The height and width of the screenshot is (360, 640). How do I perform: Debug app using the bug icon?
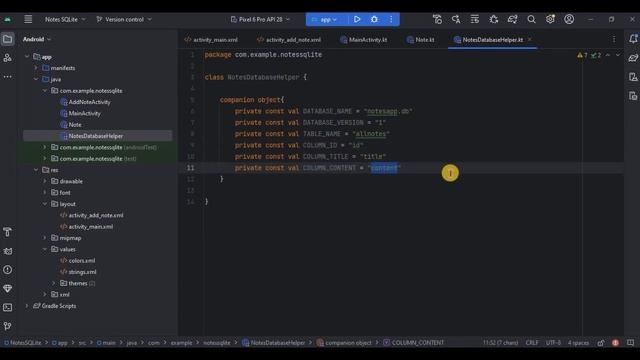[374, 19]
